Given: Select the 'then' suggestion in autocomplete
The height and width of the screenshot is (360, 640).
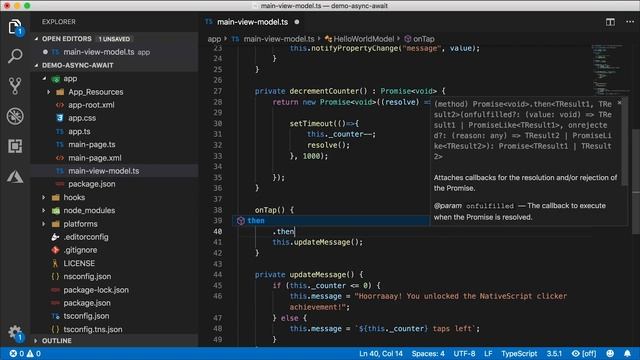Looking at the screenshot, I should [x=331, y=221].
